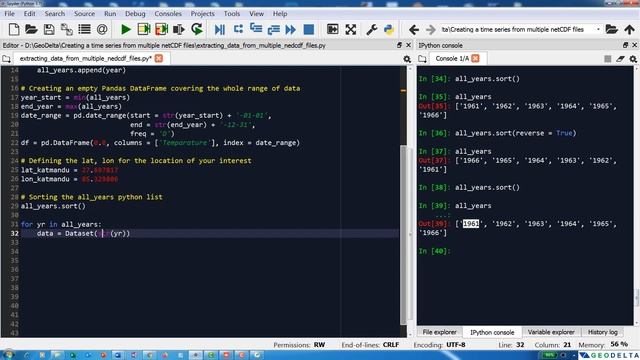The width and height of the screenshot is (640, 360).
Task: Open the Windows Start button
Action: [8, 355]
